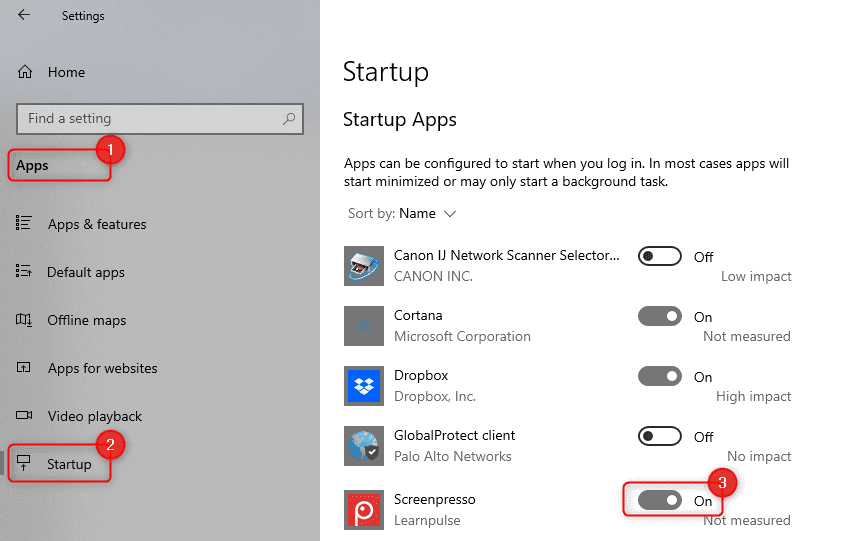Image resolution: width=860 pixels, height=541 pixels.
Task: Open Apps for websites section
Action: point(102,368)
